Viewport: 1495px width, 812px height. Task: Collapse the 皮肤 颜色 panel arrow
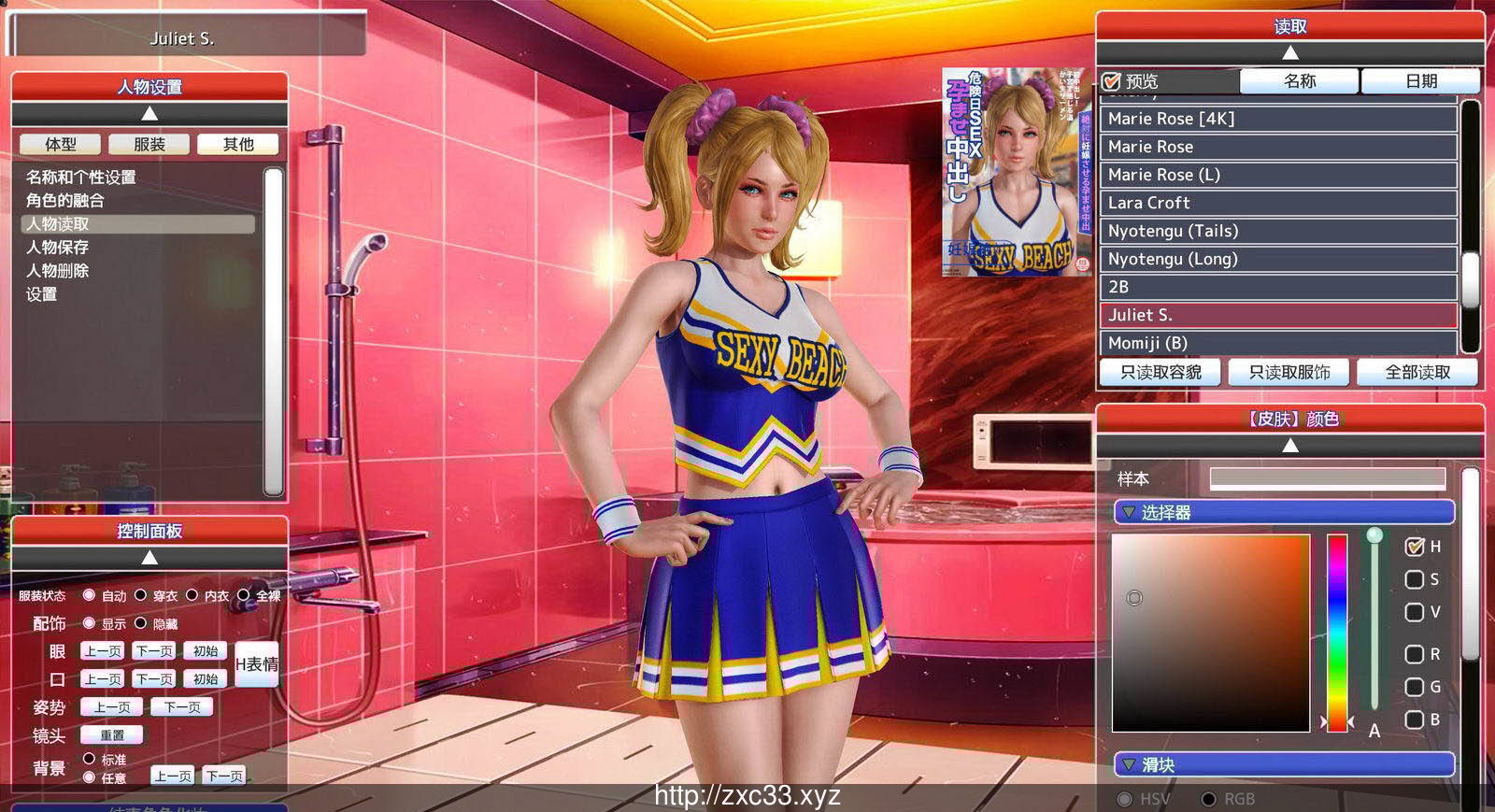pos(1289,446)
